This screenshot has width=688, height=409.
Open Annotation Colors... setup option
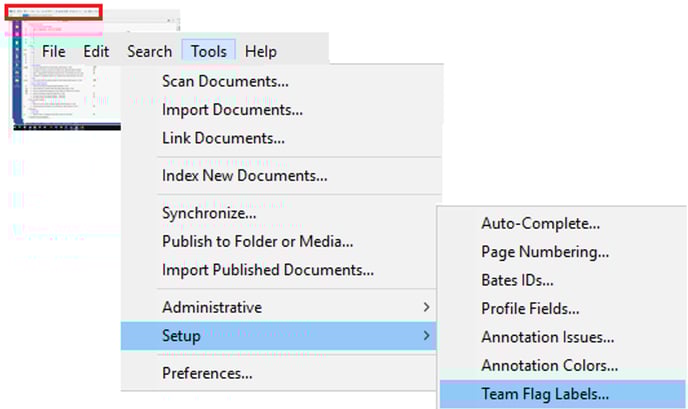pos(549,366)
